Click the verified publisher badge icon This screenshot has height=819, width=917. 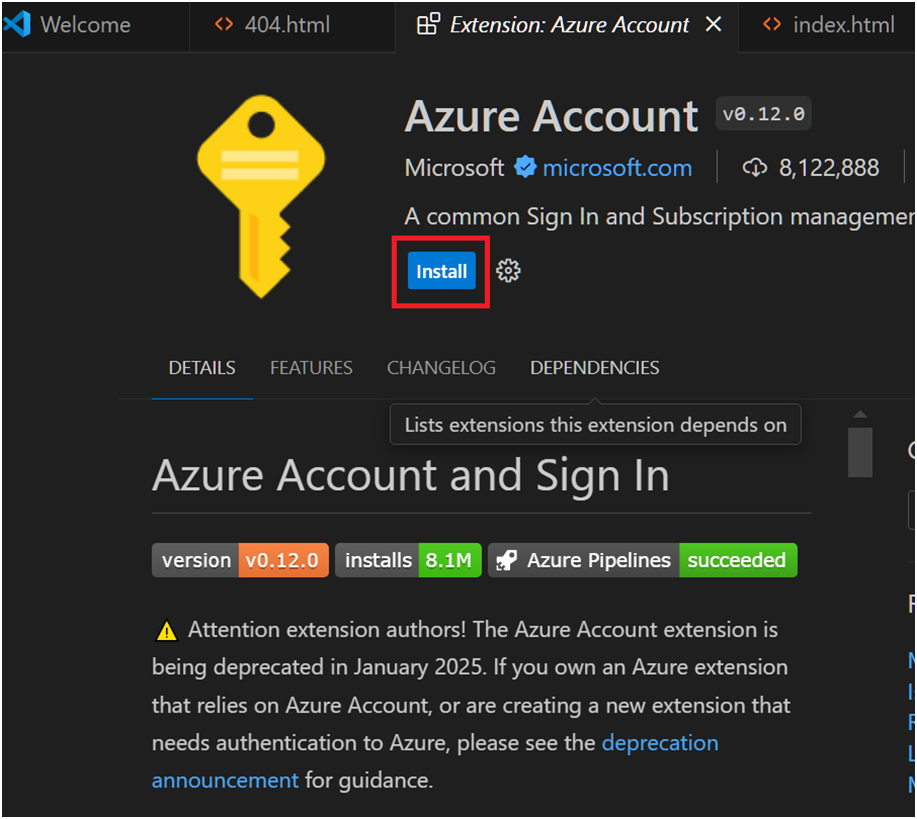point(525,167)
